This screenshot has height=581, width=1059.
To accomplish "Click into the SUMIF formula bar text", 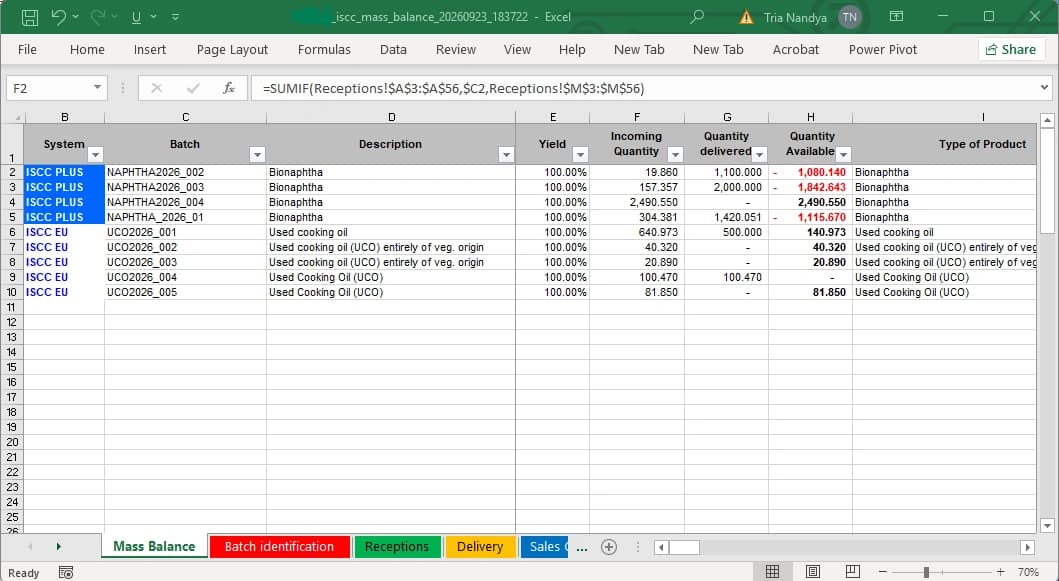I will pos(453,88).
